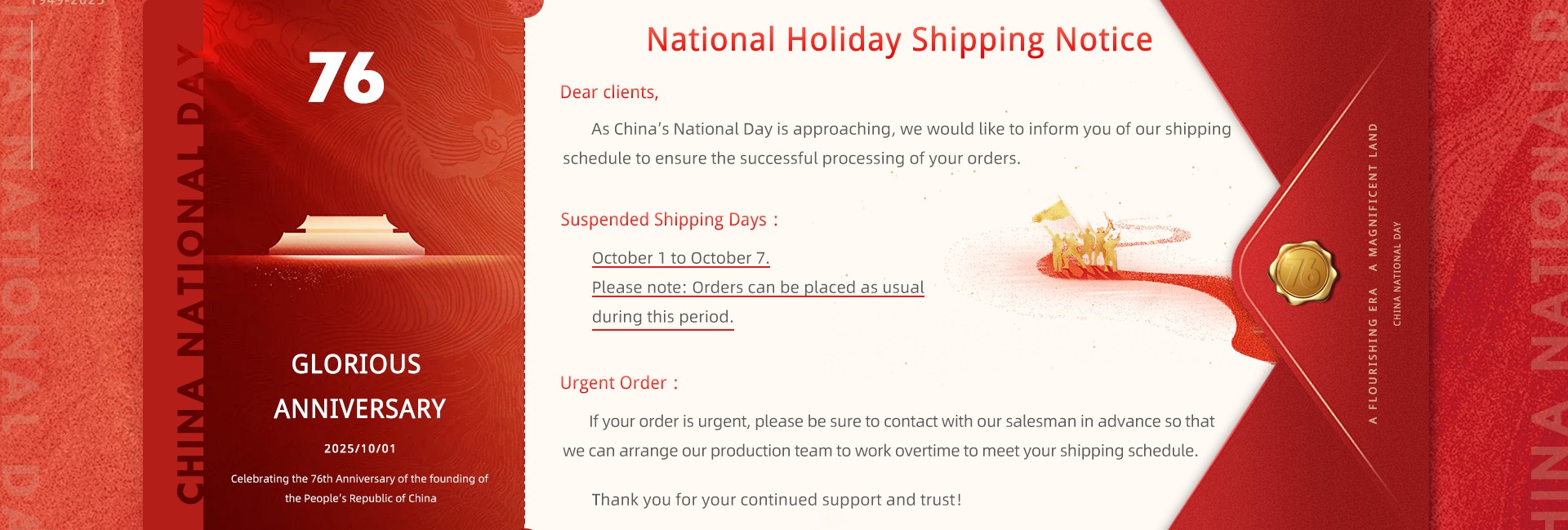Click the National Holiday Shipping Notice title

point(899,40)
